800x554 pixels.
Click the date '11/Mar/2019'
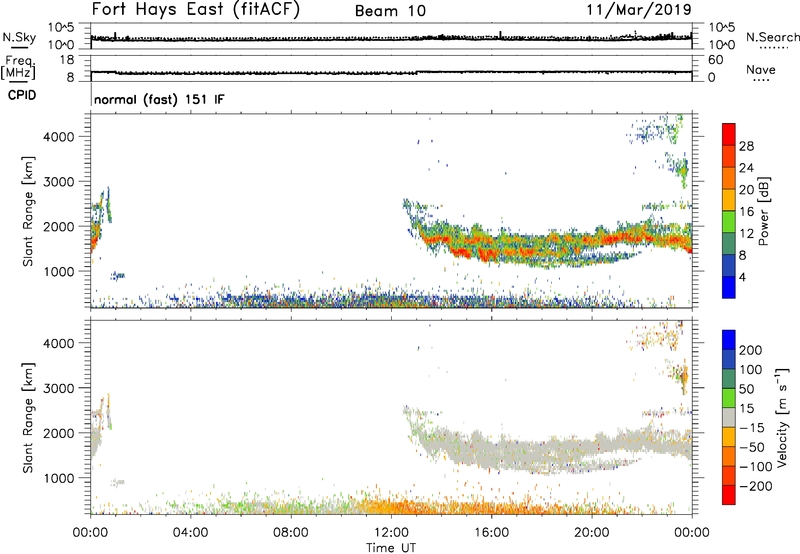pos(639,9)
